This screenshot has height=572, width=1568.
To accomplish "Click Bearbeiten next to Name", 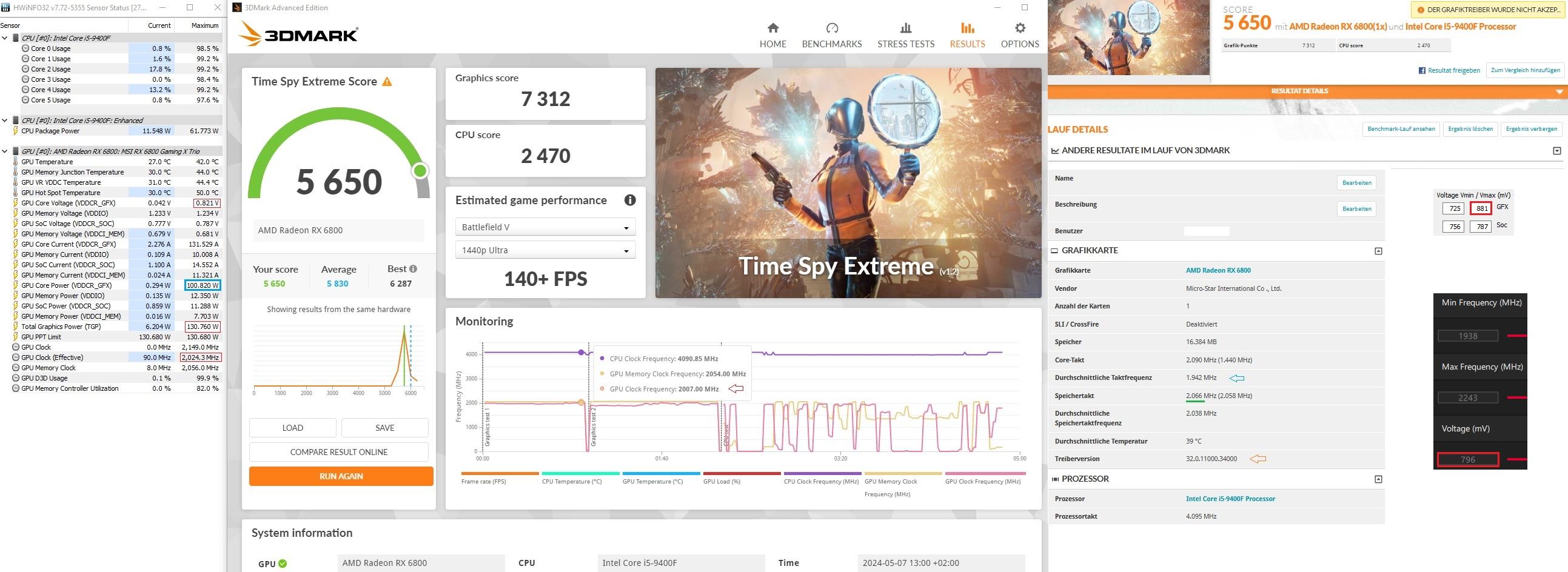I will [x=1357, y=183].
